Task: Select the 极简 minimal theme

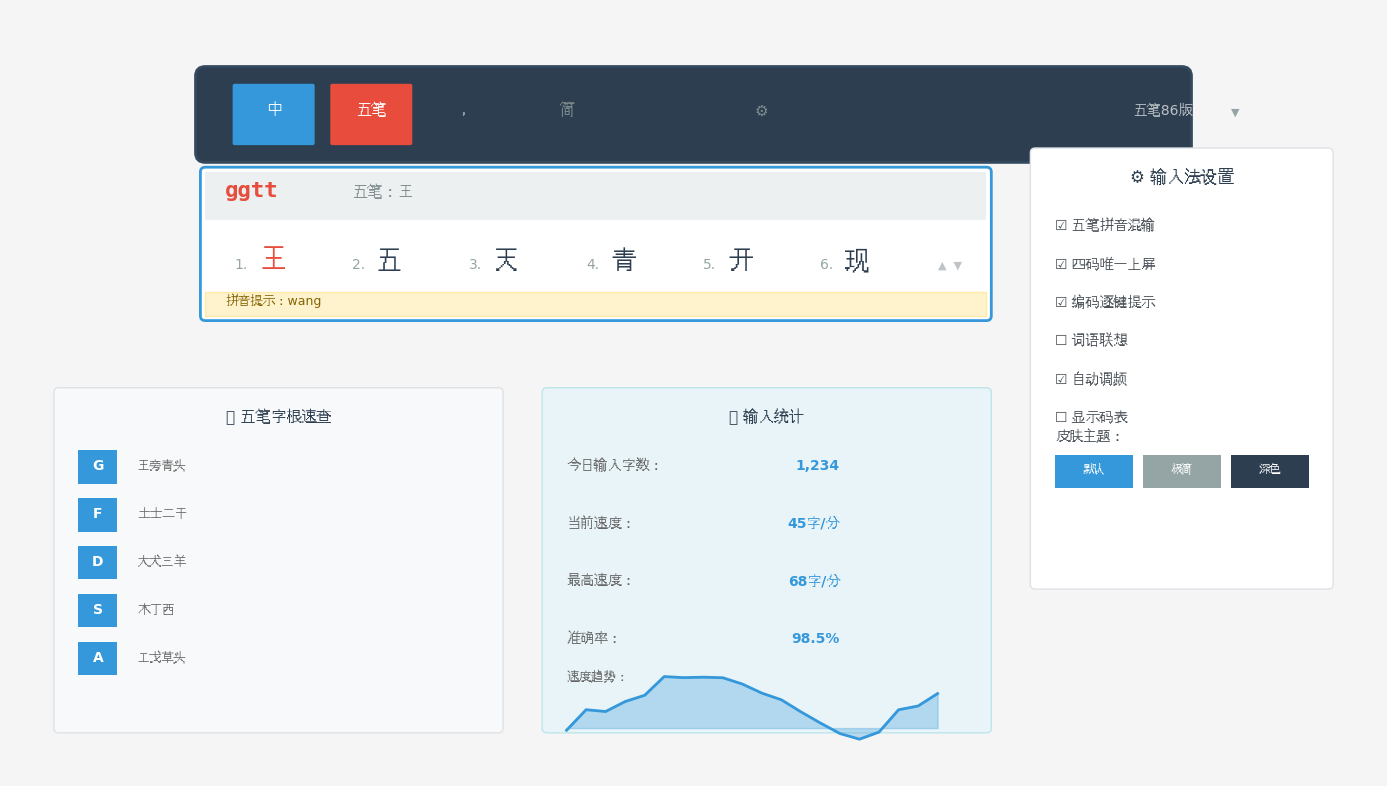Action: 1181,471
